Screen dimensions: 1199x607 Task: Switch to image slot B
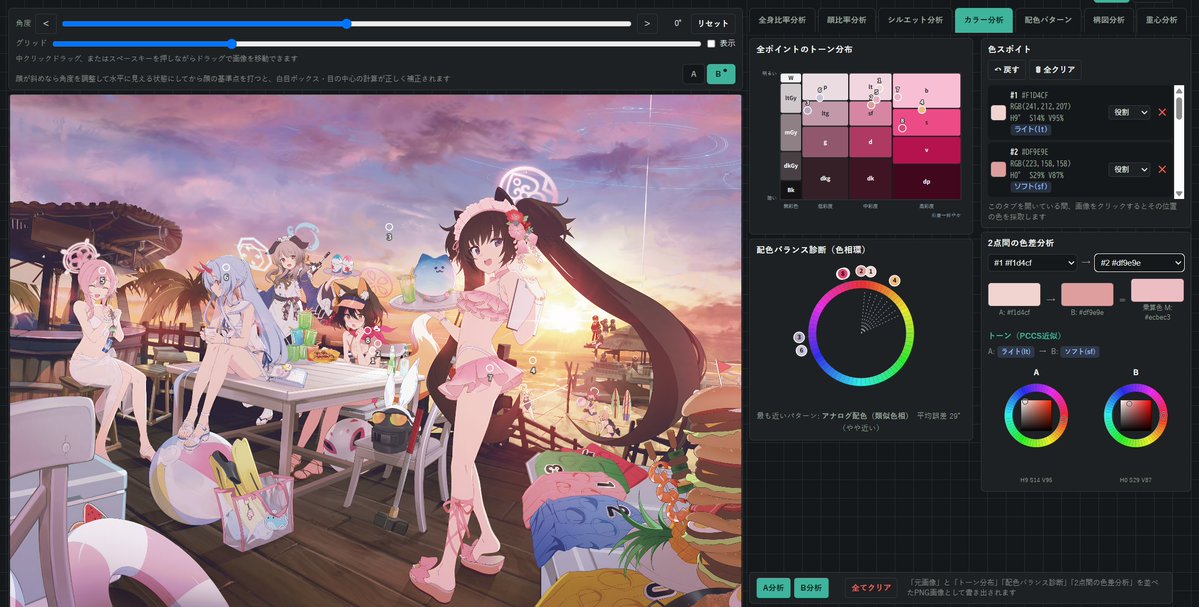(721, 73)
